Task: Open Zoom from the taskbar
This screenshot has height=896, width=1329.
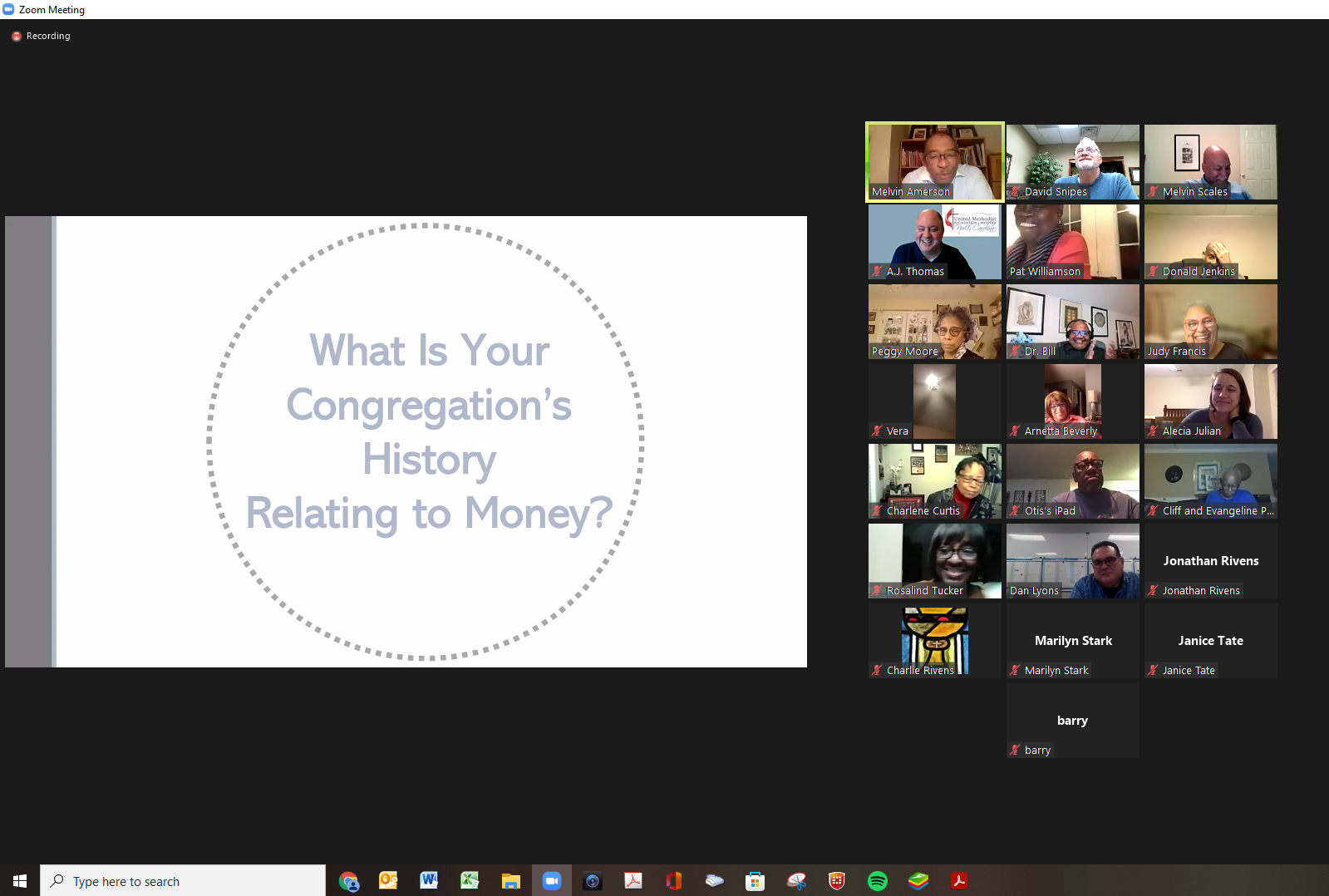Action: (x=552, y=881)
